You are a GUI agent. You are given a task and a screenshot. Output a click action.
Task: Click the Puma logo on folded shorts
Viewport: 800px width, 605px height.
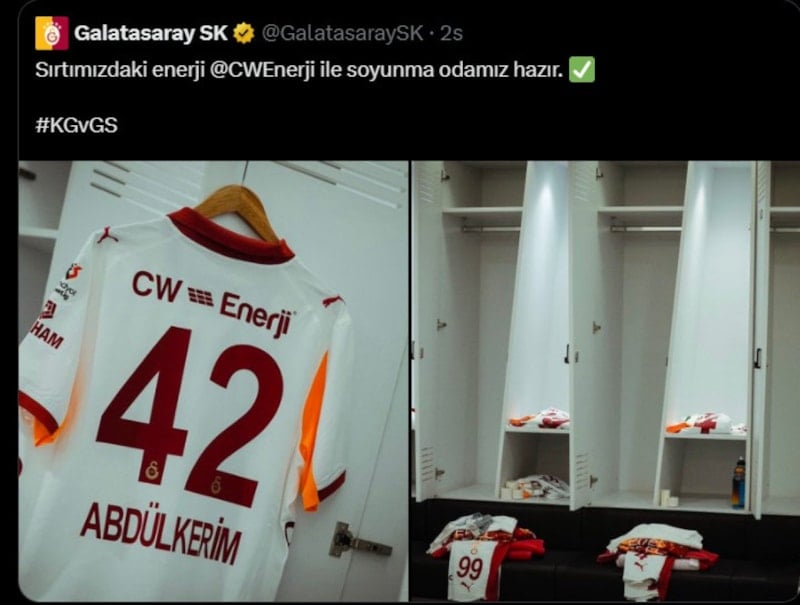click(640, 567)
